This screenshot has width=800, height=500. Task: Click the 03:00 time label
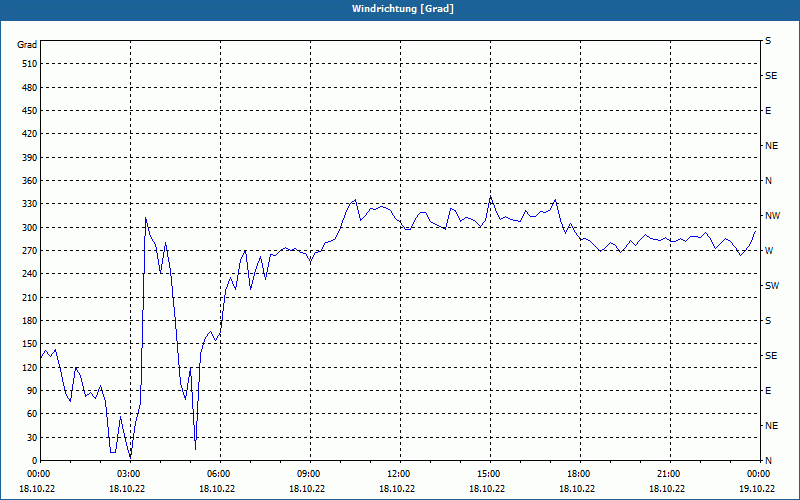click(x=128, y=474)
